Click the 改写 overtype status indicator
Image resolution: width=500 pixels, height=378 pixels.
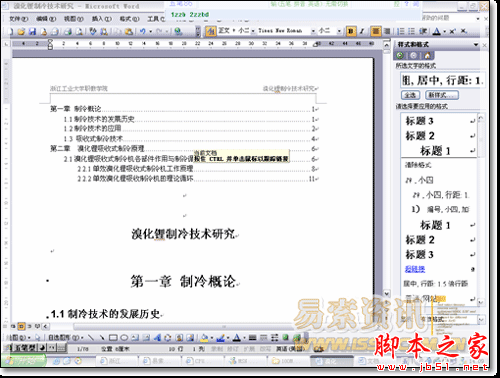pyautogui.click(x=266, y=349)
